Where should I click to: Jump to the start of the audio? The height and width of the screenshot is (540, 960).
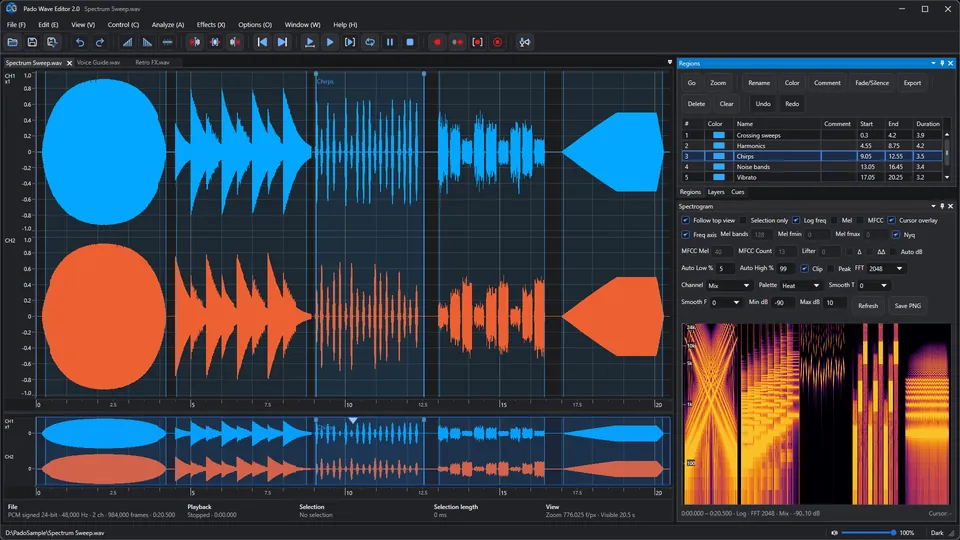262,42
